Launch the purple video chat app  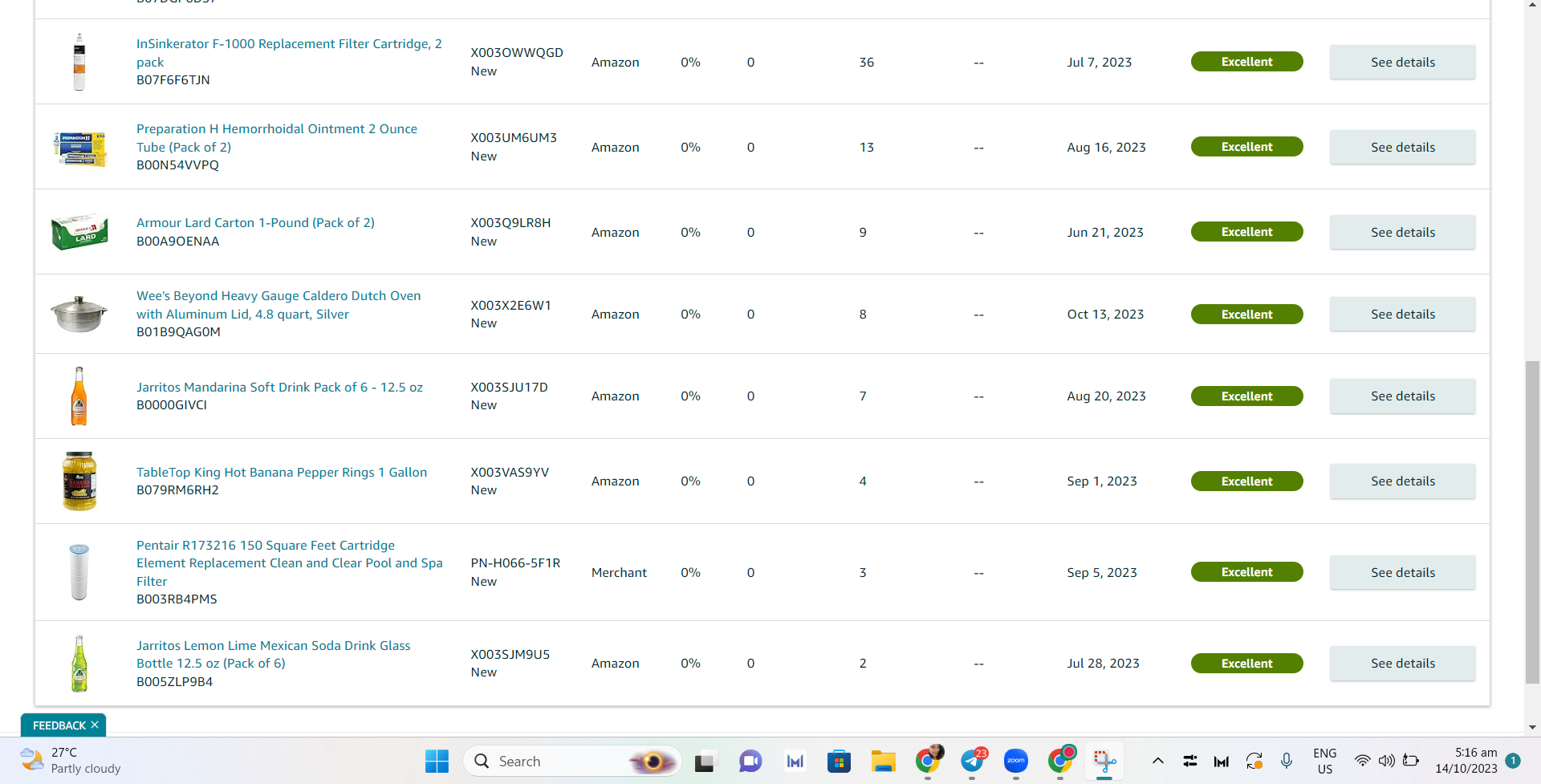[x=750, y=761]
